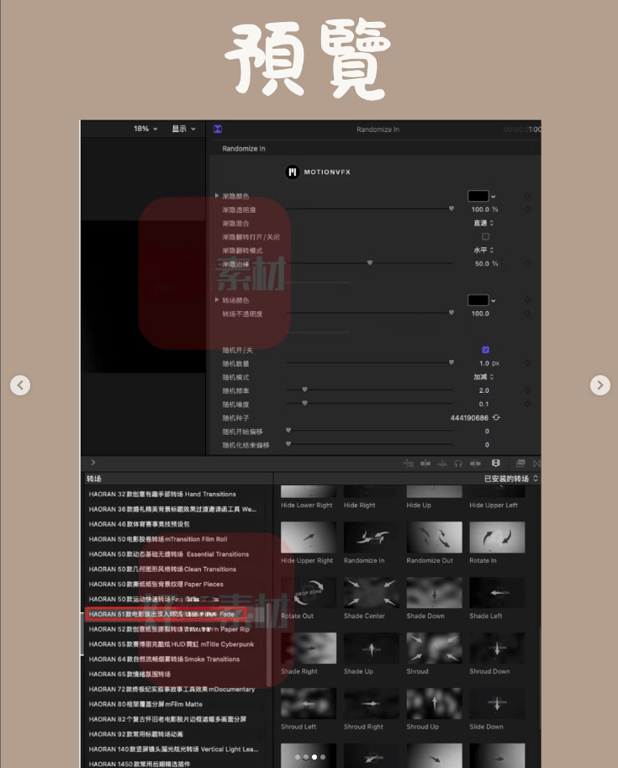The height and width of the screenshot is (768, 618).
Task: Expand the timeline index chevron arrow
Action: point(93,462)
